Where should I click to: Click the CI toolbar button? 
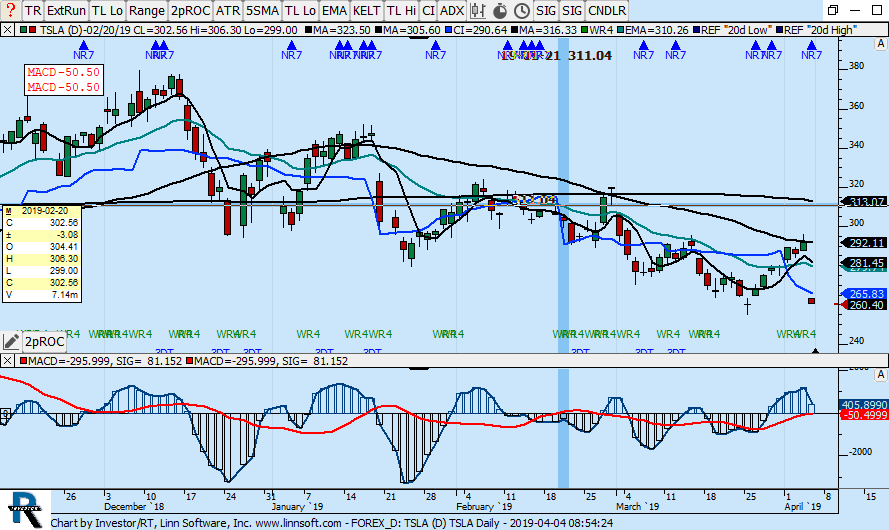(x=429, y=10)
